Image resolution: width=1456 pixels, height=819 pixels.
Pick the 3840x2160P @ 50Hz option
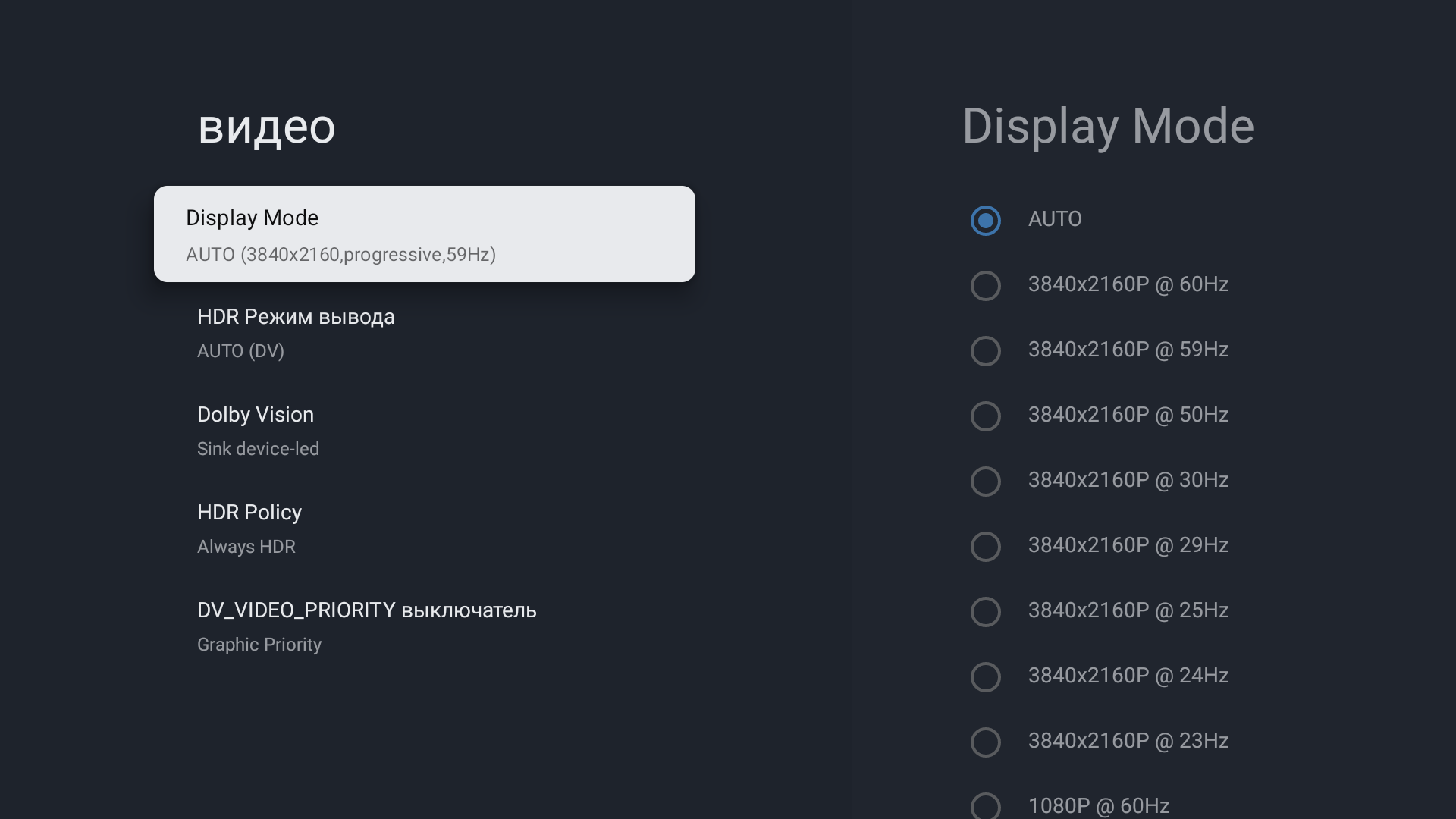pyautogui.click(x=985, y=416)
